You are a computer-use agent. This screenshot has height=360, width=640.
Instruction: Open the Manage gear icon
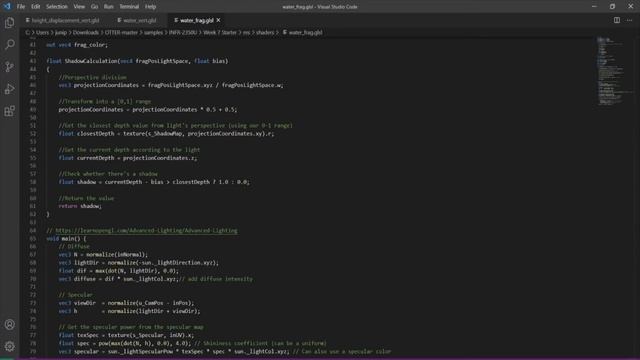pyautogui.click(x=9, y=347)
